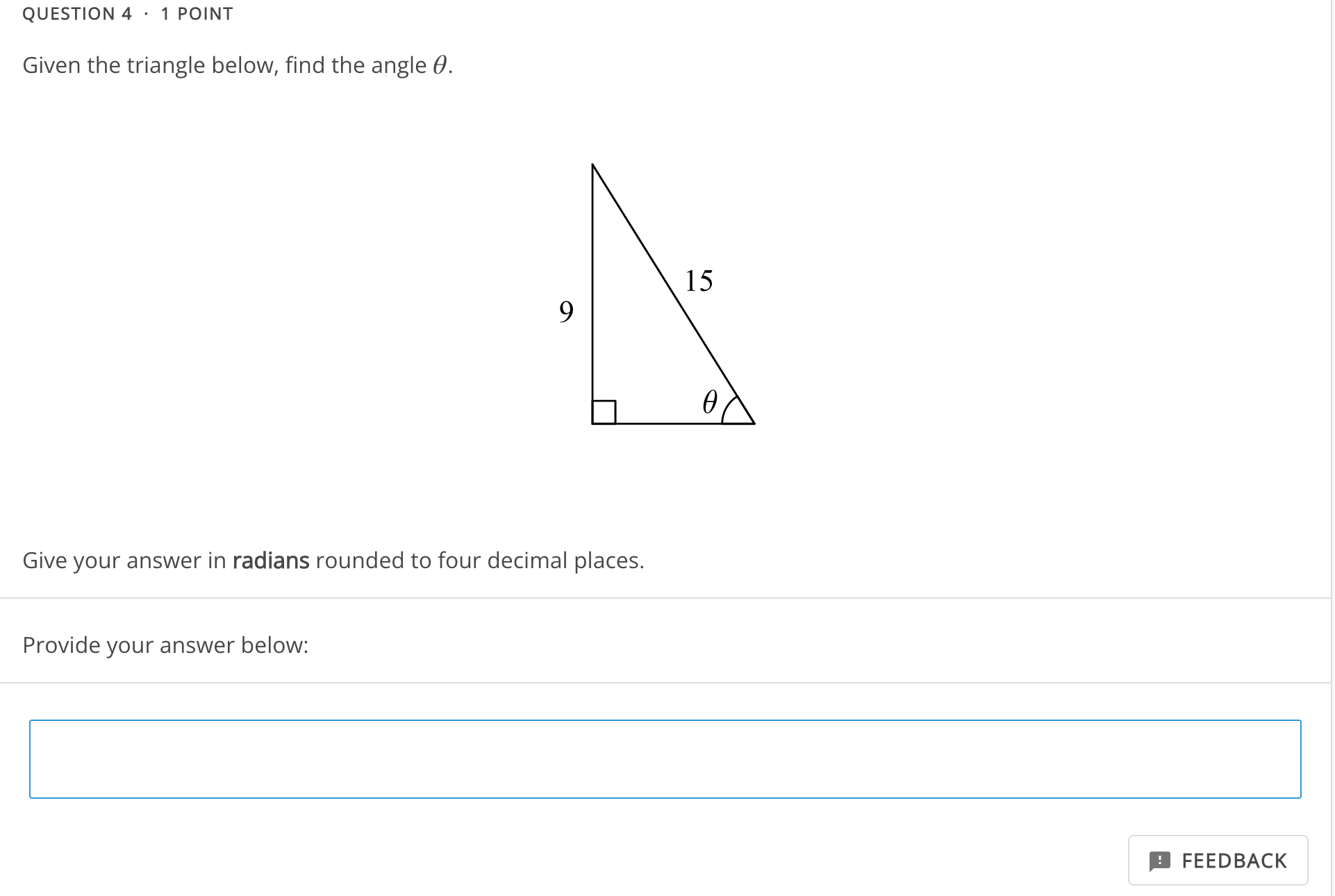
Task: Click the 1 POINT label
Action: tap(195, 13)
